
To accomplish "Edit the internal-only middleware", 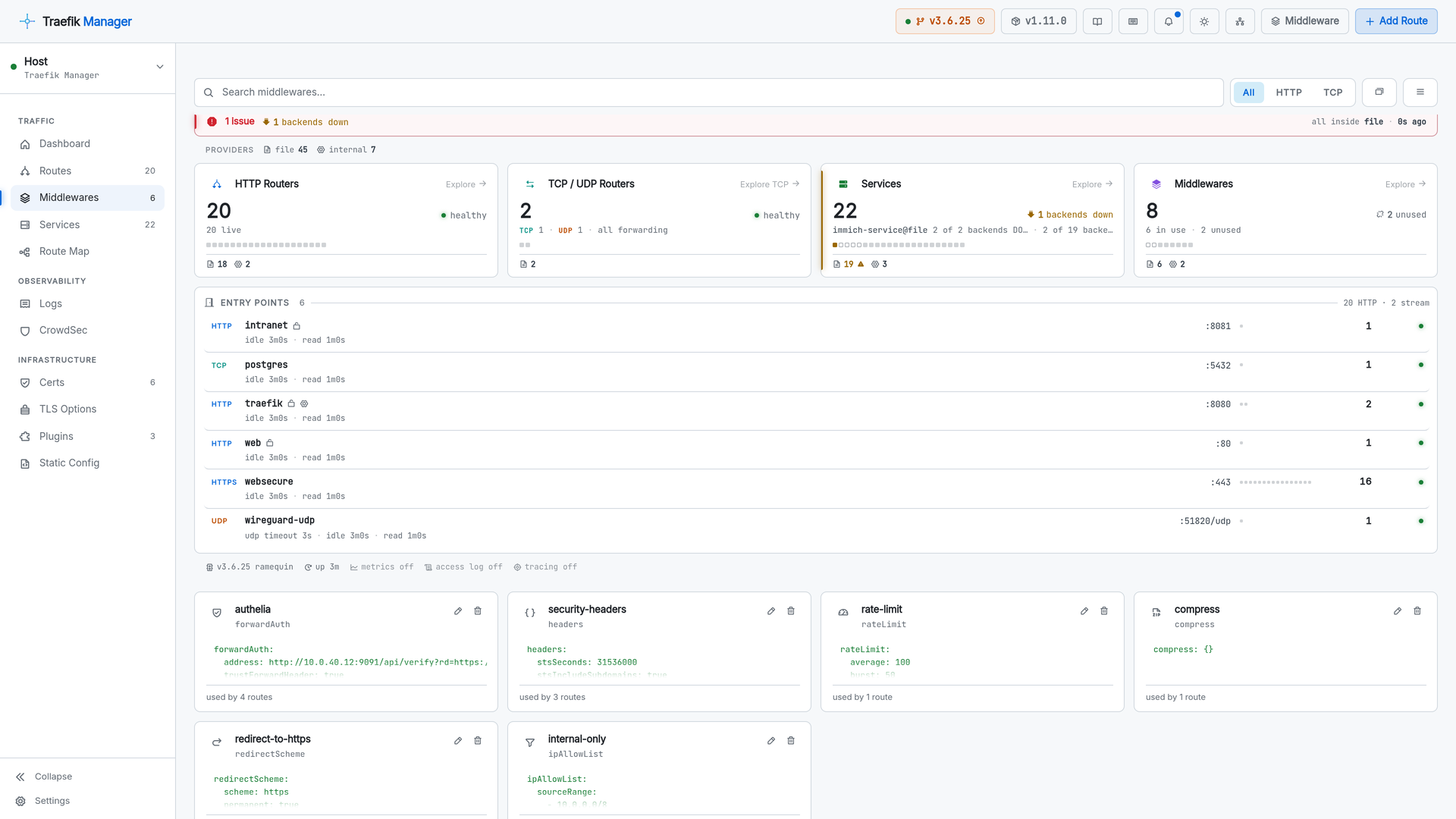I will click(x=771, y=741).
